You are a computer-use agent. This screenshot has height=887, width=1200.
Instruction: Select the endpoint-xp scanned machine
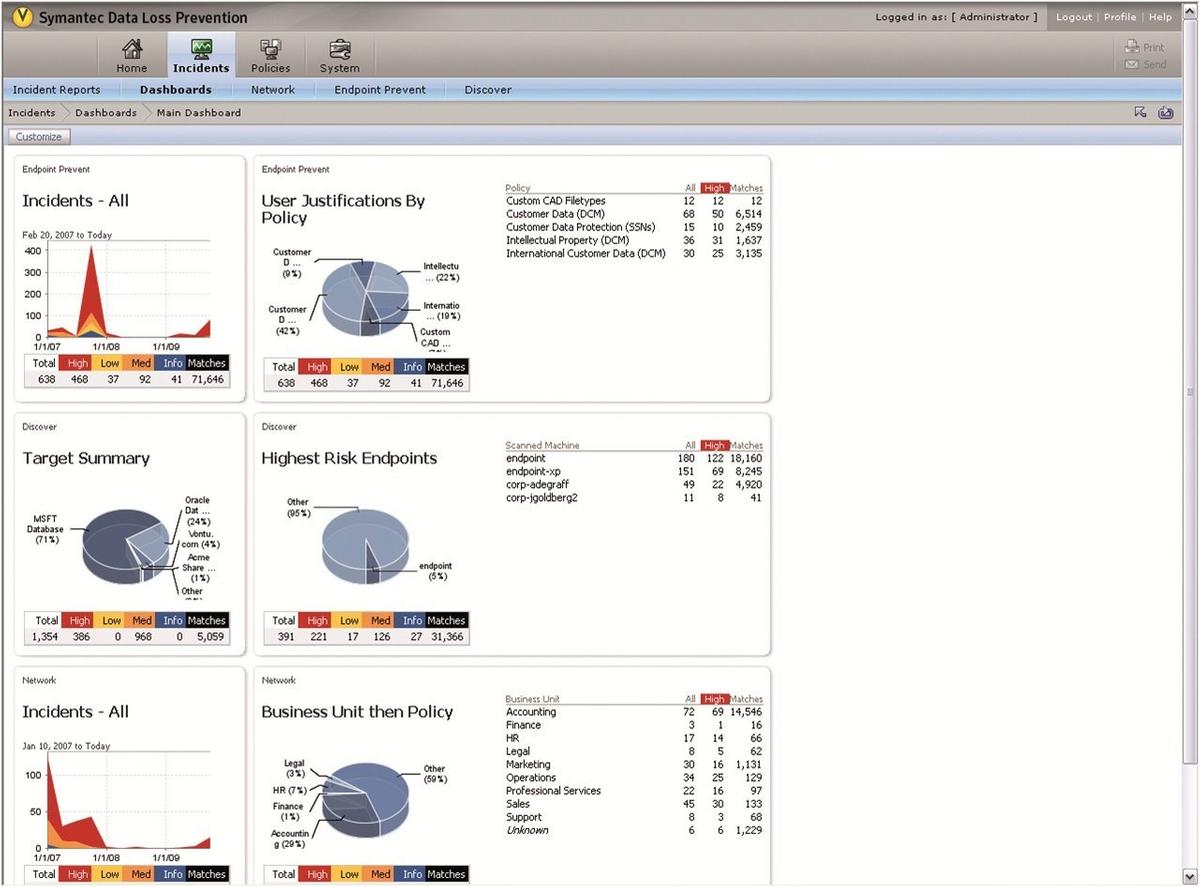pos(634,471)
